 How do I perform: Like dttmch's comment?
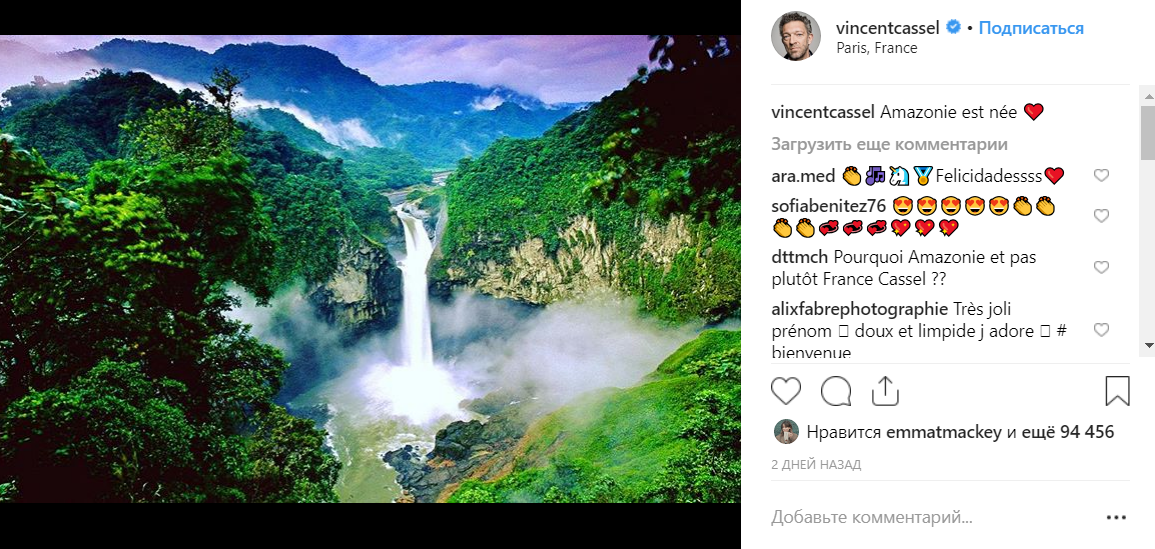tap(1101, 268)
